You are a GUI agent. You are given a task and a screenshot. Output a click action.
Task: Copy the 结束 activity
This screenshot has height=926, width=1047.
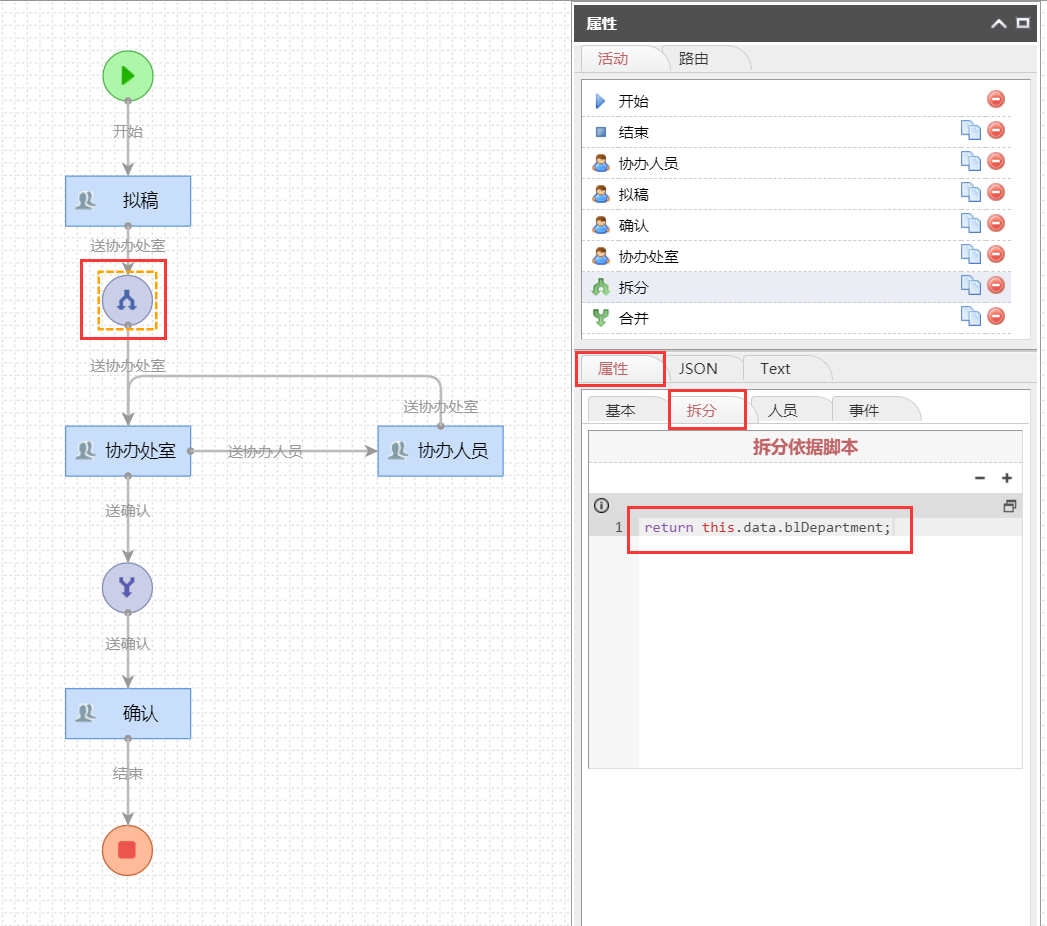click(x=970, y=130)
